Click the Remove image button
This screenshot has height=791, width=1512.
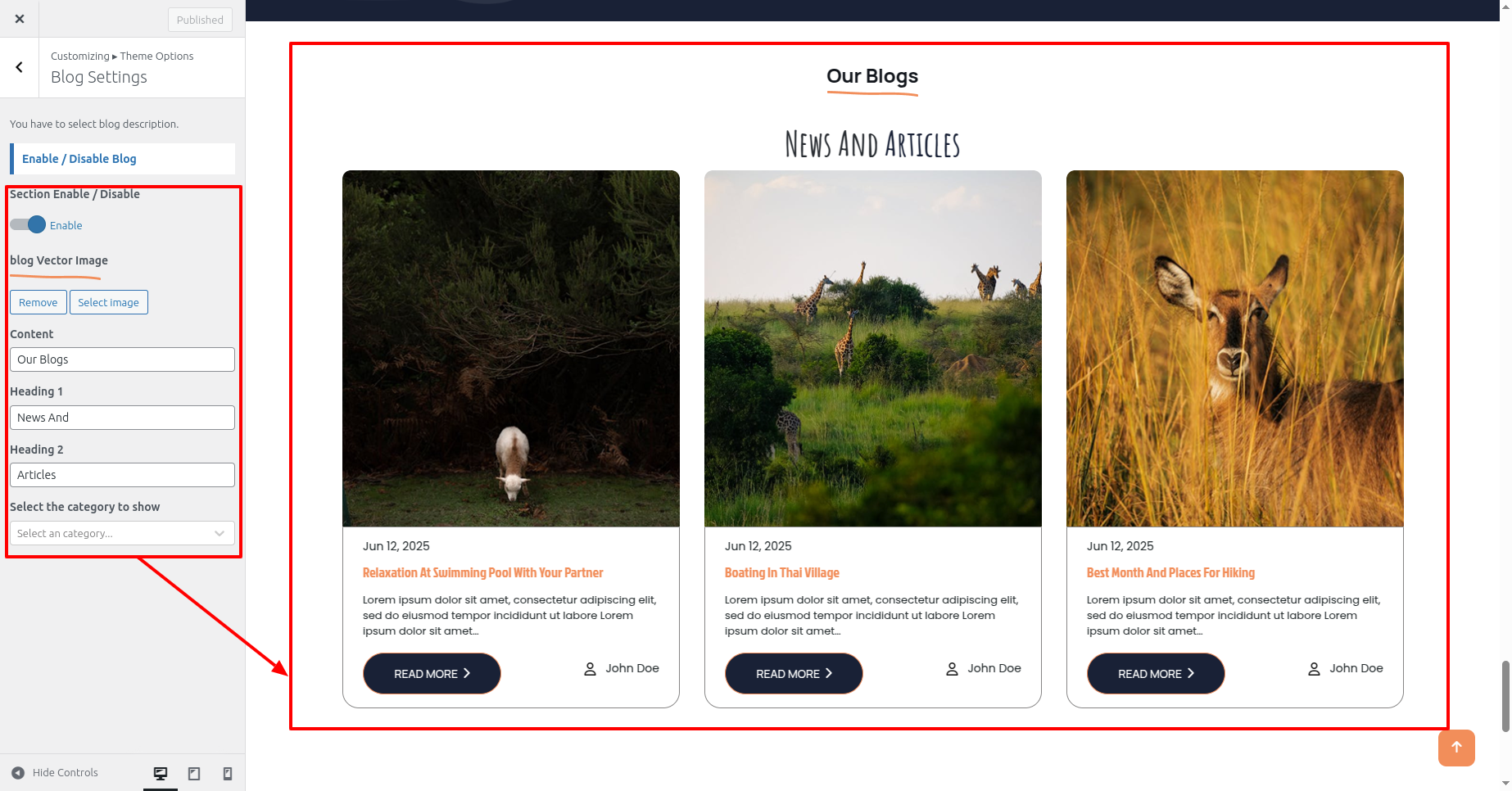(38, 302)
